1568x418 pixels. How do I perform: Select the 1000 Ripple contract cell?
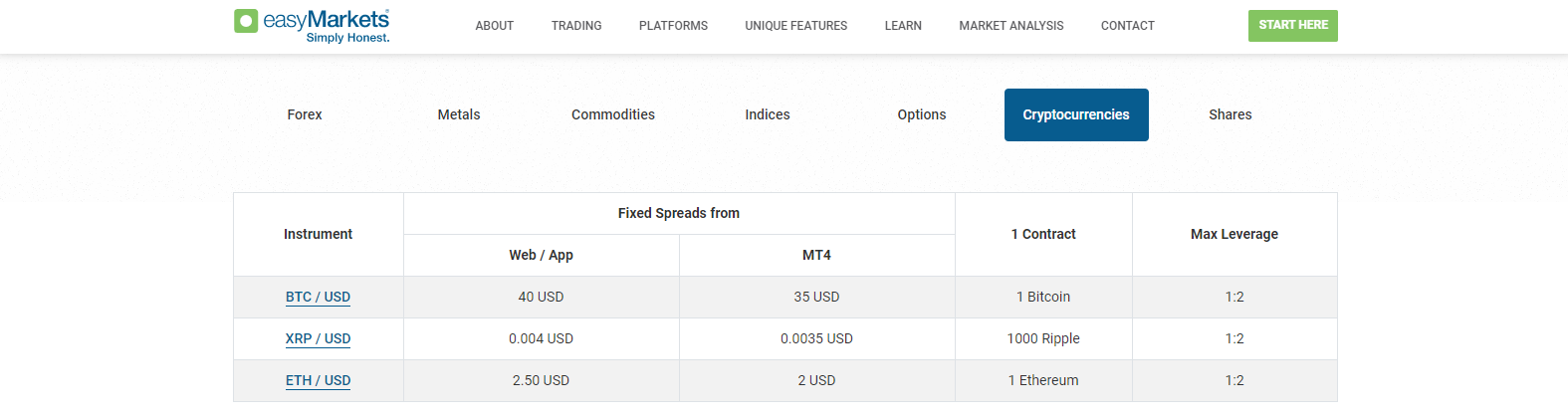coord(1043,338)
